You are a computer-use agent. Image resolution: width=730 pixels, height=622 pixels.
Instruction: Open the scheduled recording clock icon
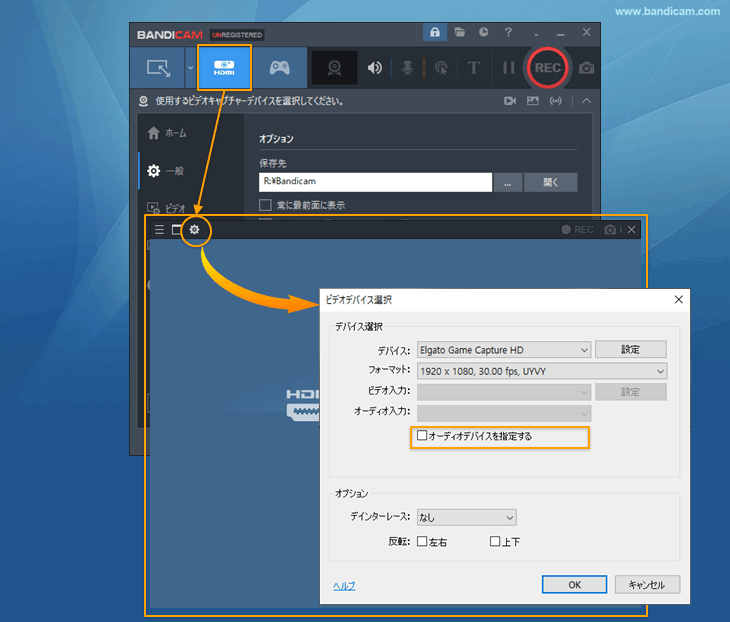pos(484,32)
